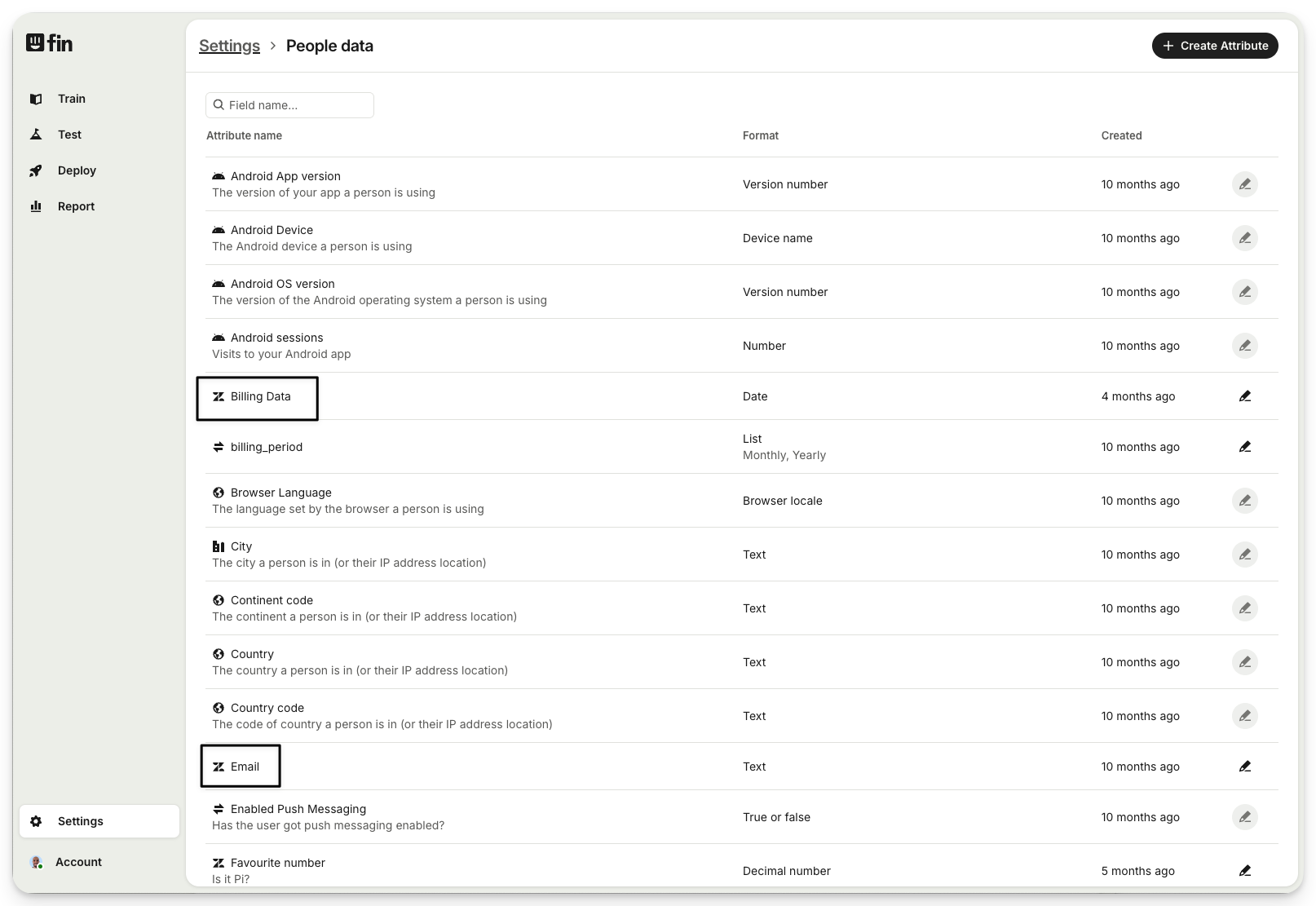Focus the Field name search box

click(x=297, y=105)
